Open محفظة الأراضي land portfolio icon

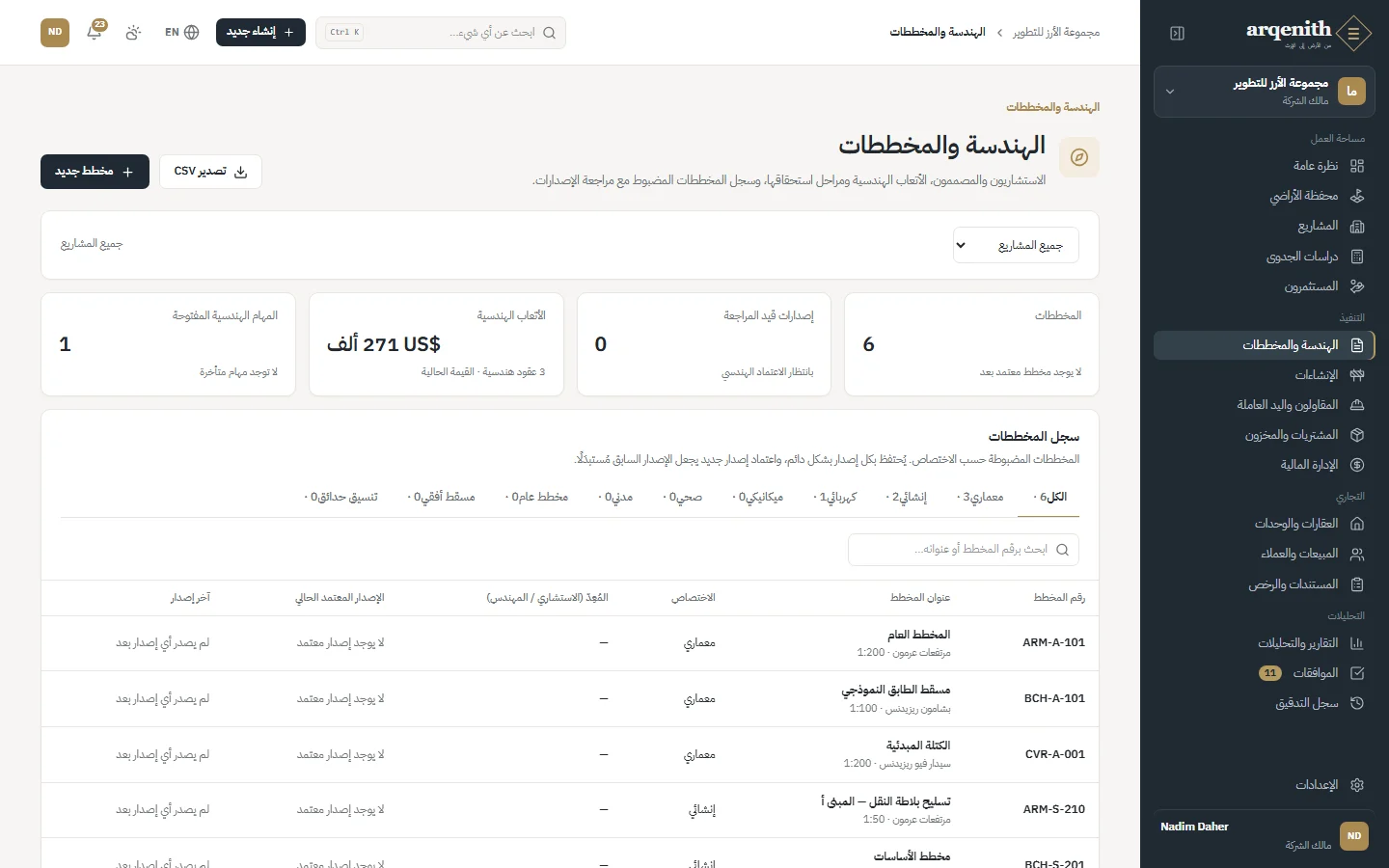click(x=1357, y=196)
